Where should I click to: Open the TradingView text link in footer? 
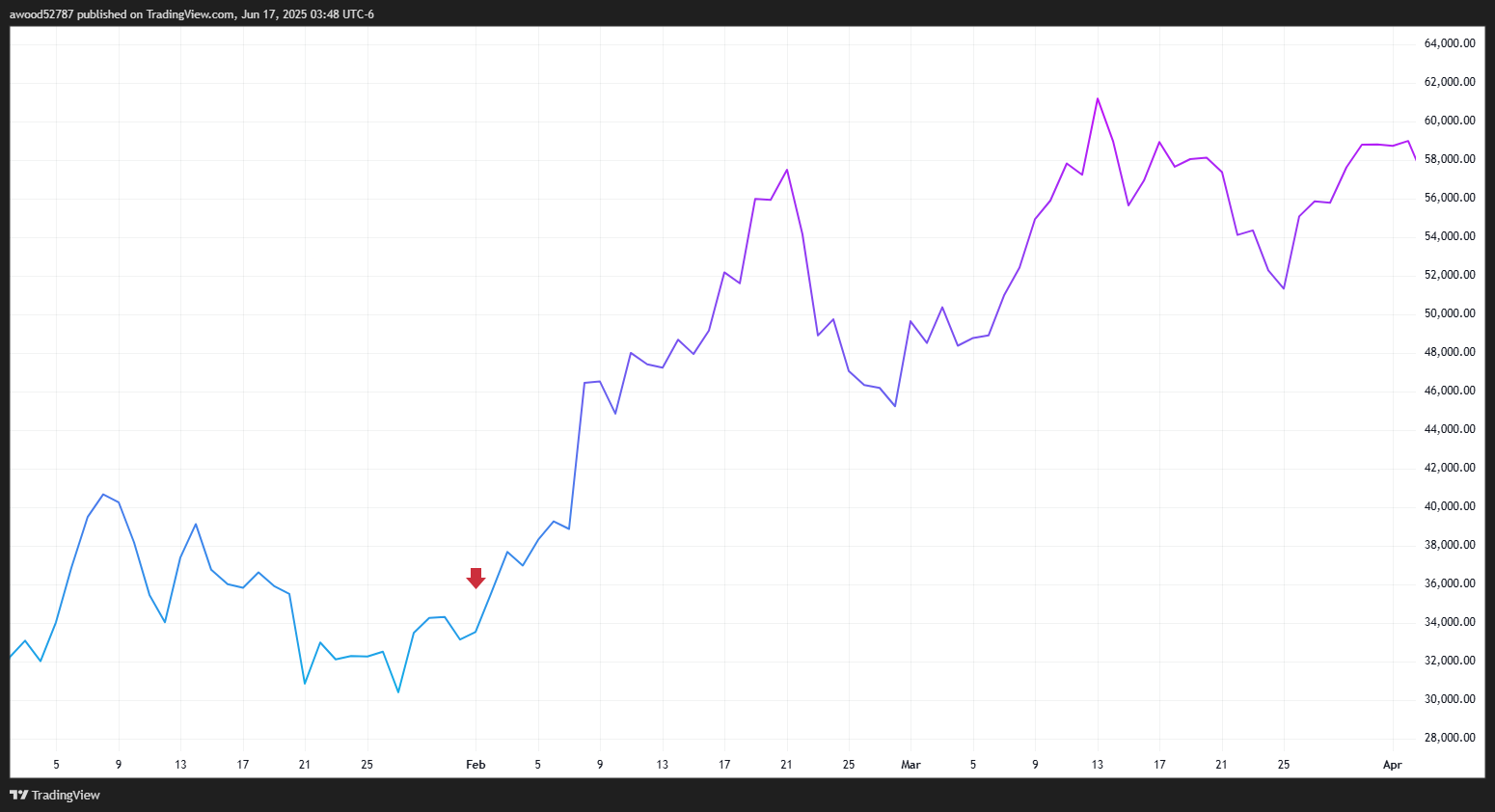click(x=66, y=795)
